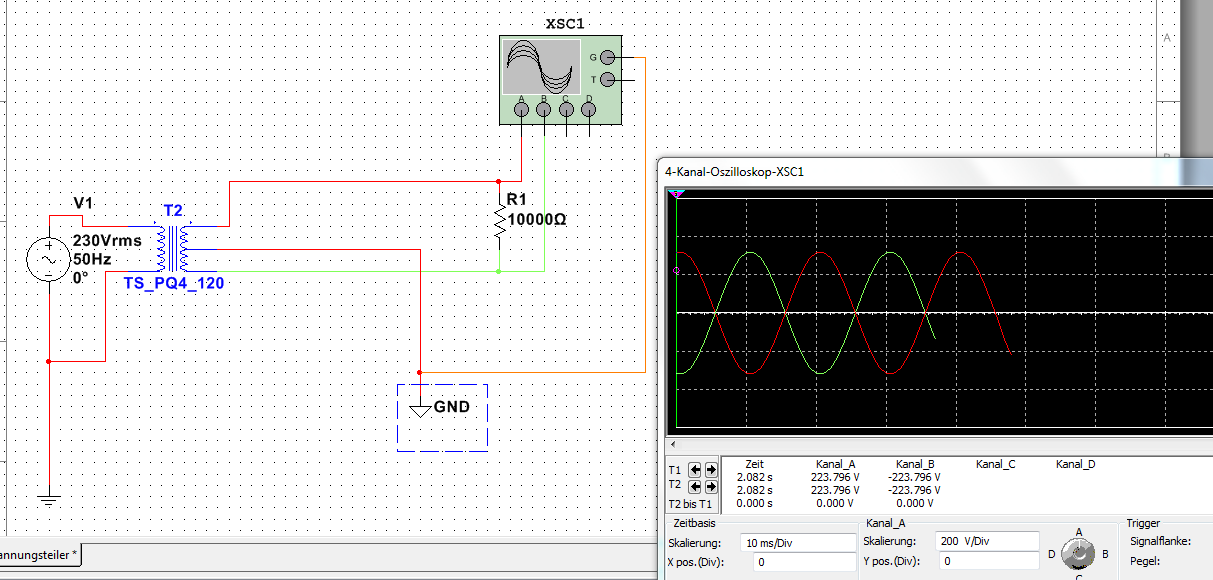The width and height of the screenshot is (1213, 580).
Task: Click the Kanal_D column header
Action: pyautogui.click(x=1076, y=464)
